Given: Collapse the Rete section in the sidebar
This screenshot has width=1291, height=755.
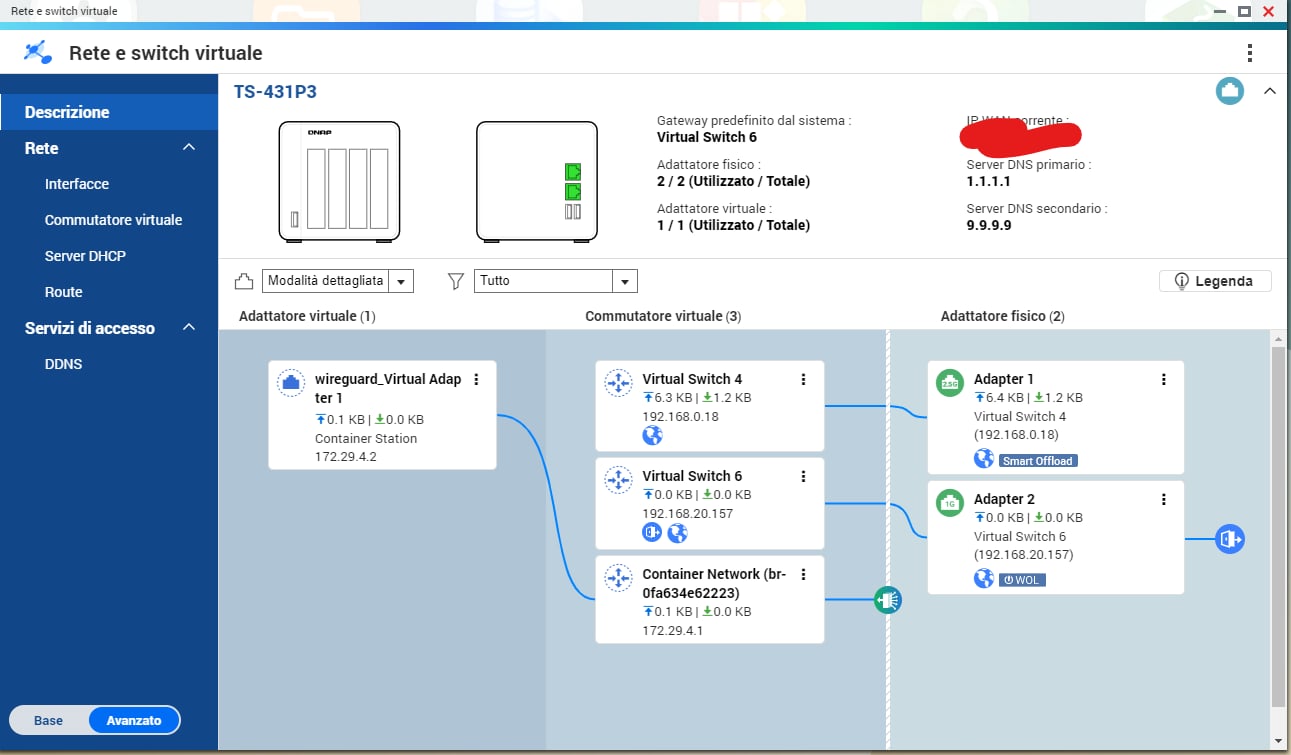Looking at the screenshot, I should pos(189,148).
